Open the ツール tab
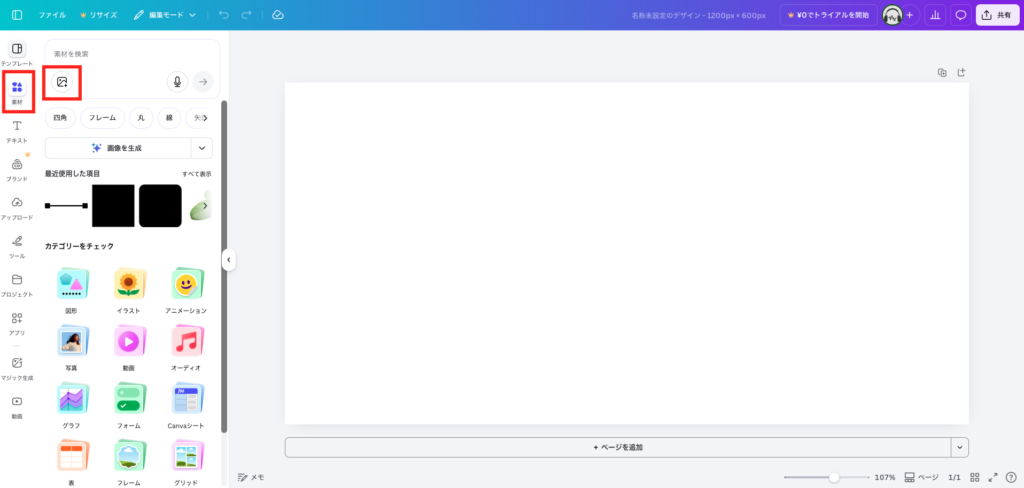The width and height of the screenshot is (1024, 488). click(x=17, y=246)
